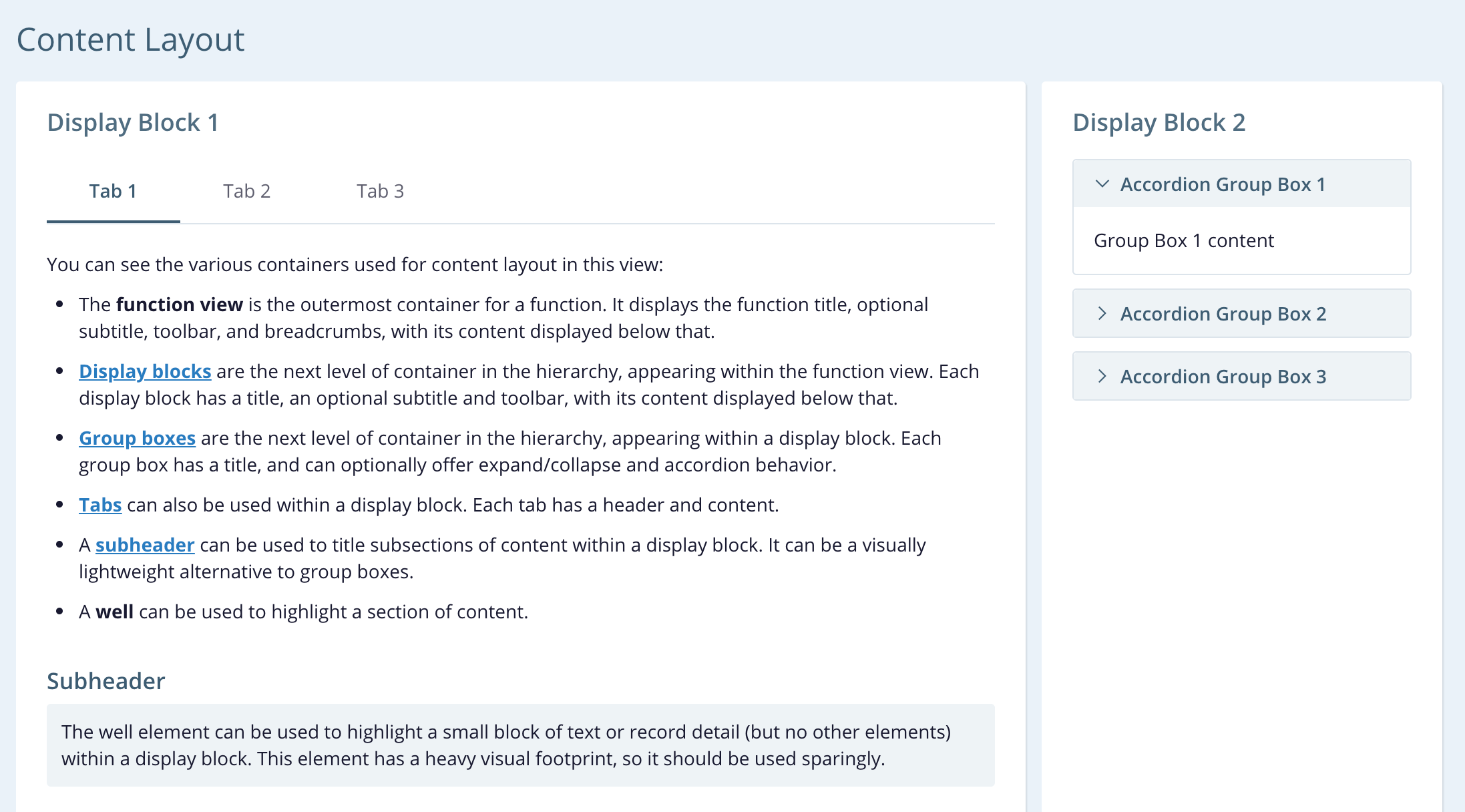Expand Accordion Group Box 2 chevron
1465x812 pixels.
[x=1102, y=313]
